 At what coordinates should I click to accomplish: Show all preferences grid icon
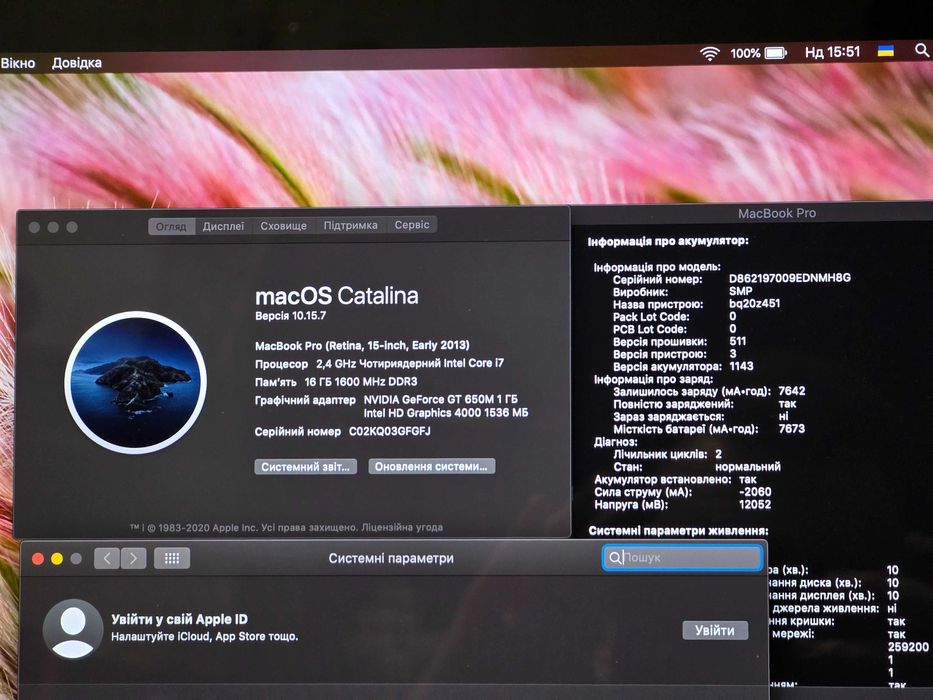tap(172, 558)
